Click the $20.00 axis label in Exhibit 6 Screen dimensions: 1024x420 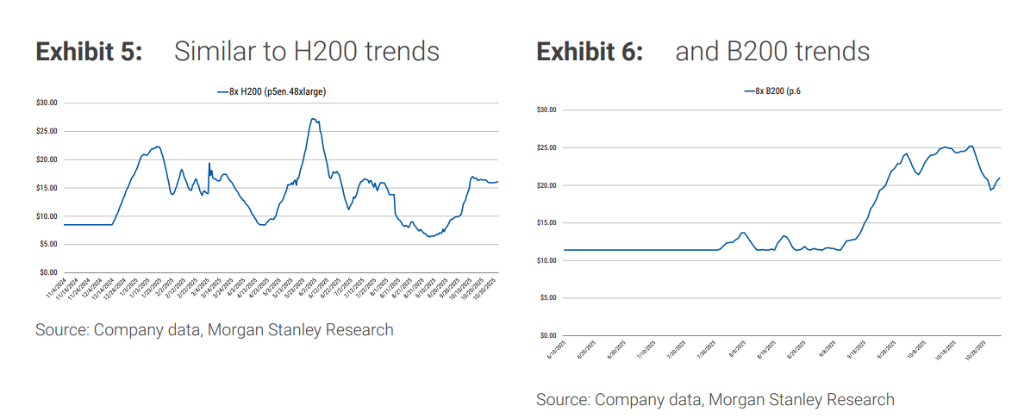click(547, 185)
